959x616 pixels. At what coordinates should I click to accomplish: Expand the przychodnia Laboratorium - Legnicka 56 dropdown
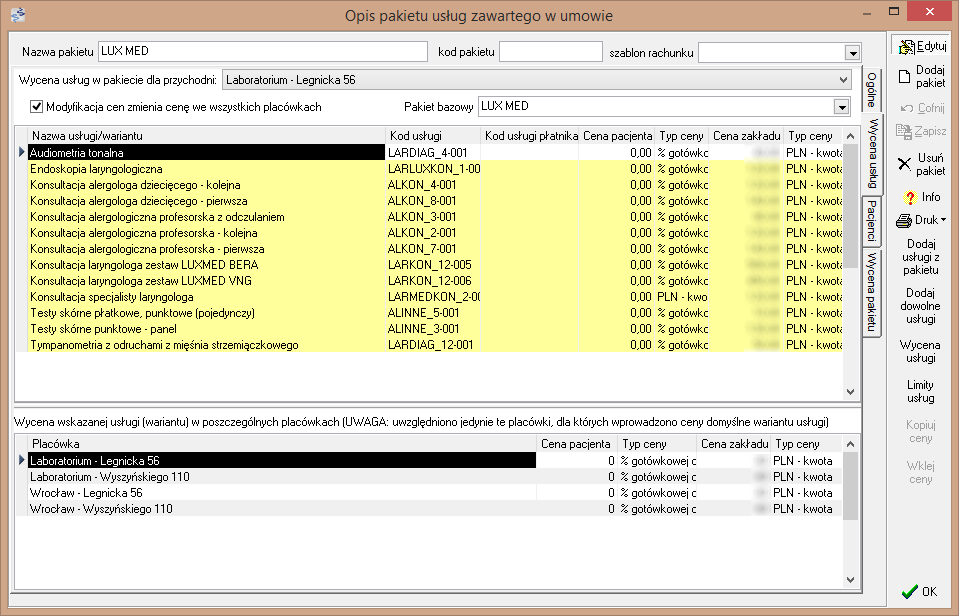pyautogui.click(x=843, y=80)
